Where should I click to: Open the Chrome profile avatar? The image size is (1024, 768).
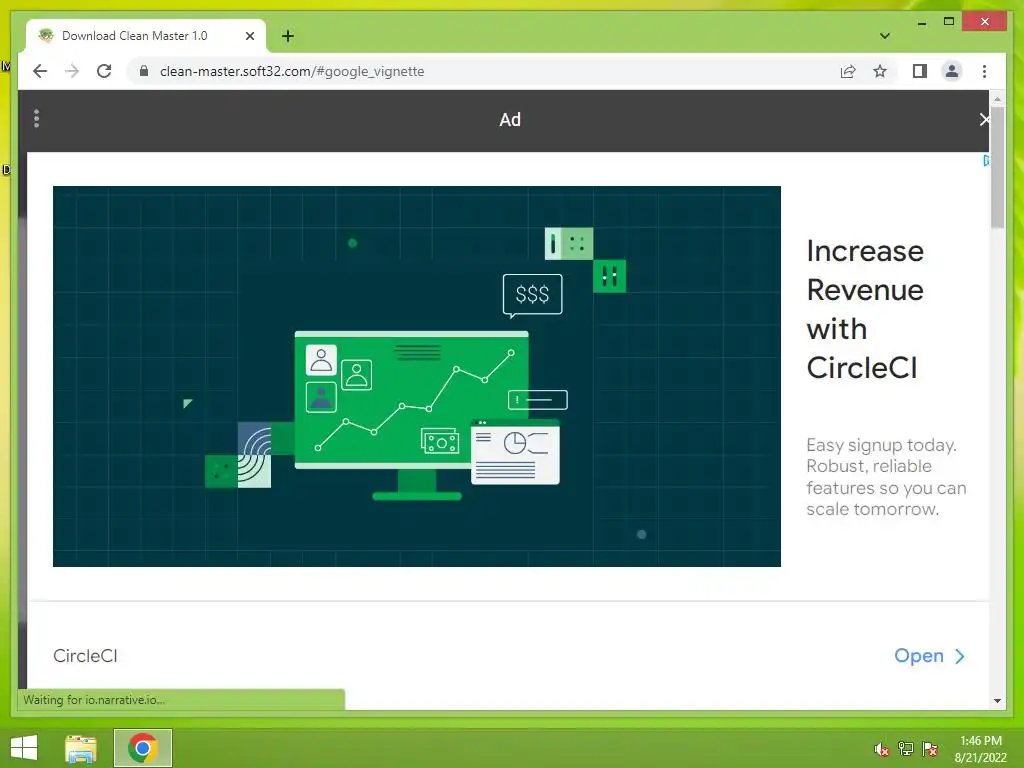[x=952, y=71]
